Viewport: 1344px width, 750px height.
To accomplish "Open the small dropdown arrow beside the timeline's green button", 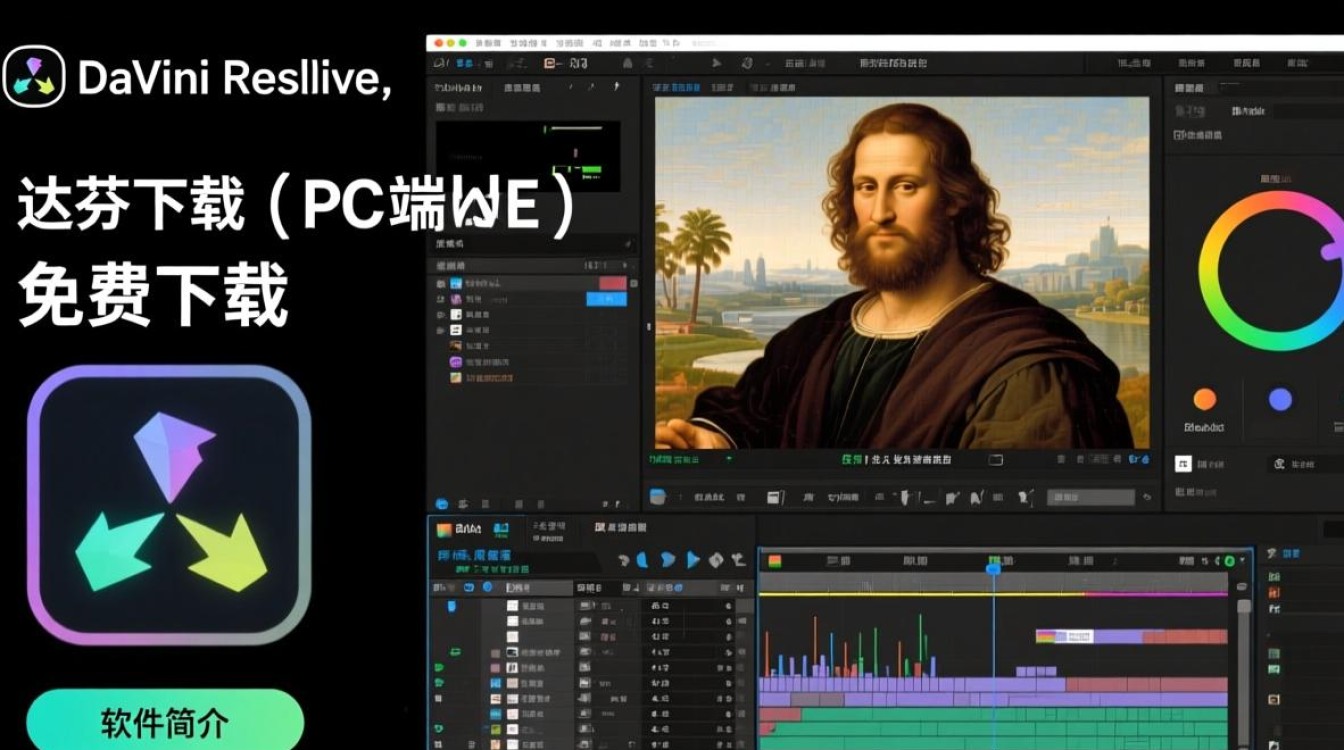I will [x=1243, y=562].
